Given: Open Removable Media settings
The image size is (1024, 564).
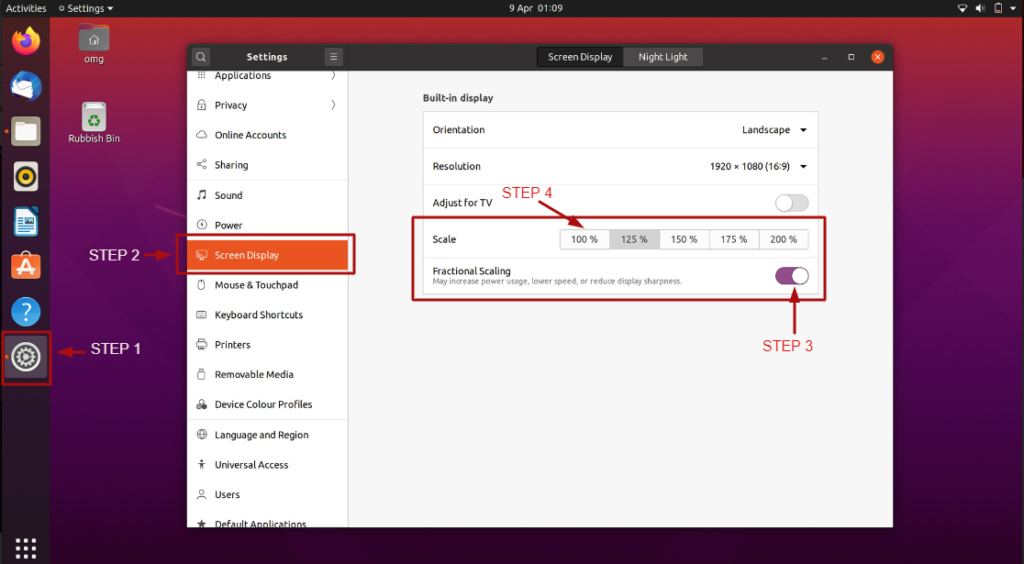Looking at the screenshot, I should point(267,375).
